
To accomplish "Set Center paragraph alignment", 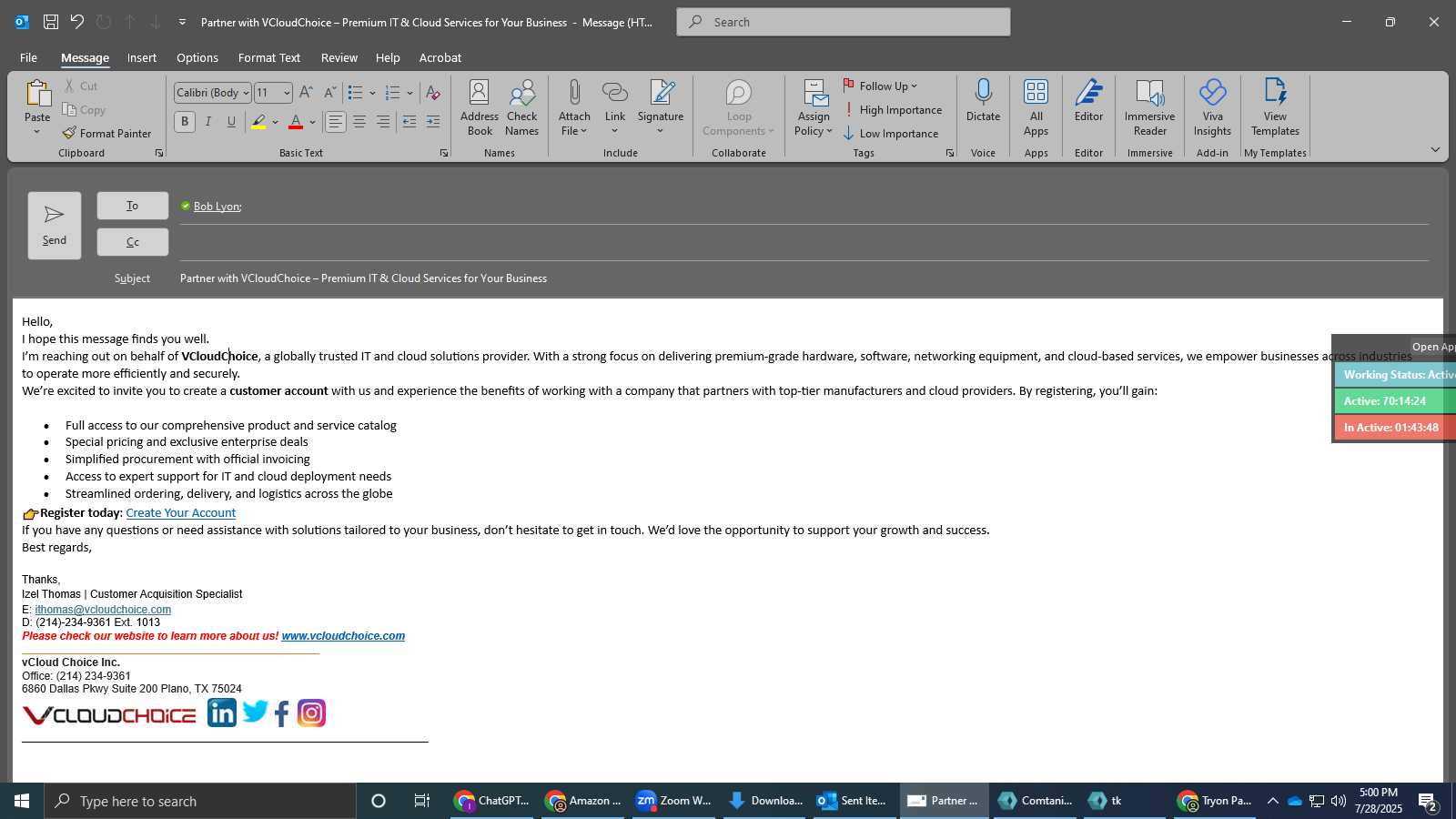I will click(x=359, y=122).
